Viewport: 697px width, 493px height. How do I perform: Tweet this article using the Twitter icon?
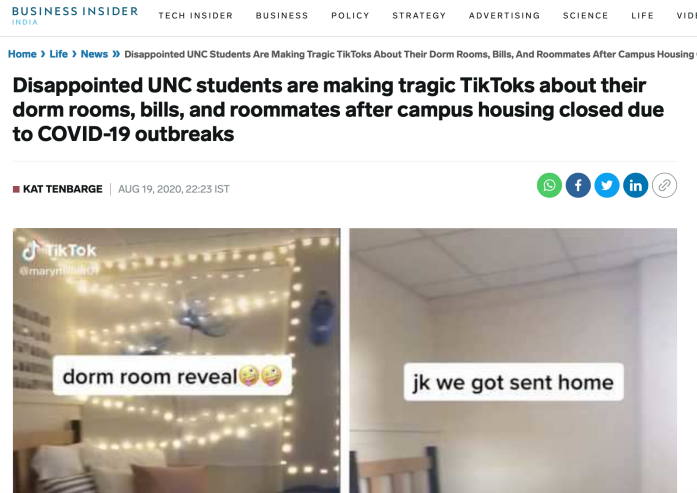pos(607,185)
